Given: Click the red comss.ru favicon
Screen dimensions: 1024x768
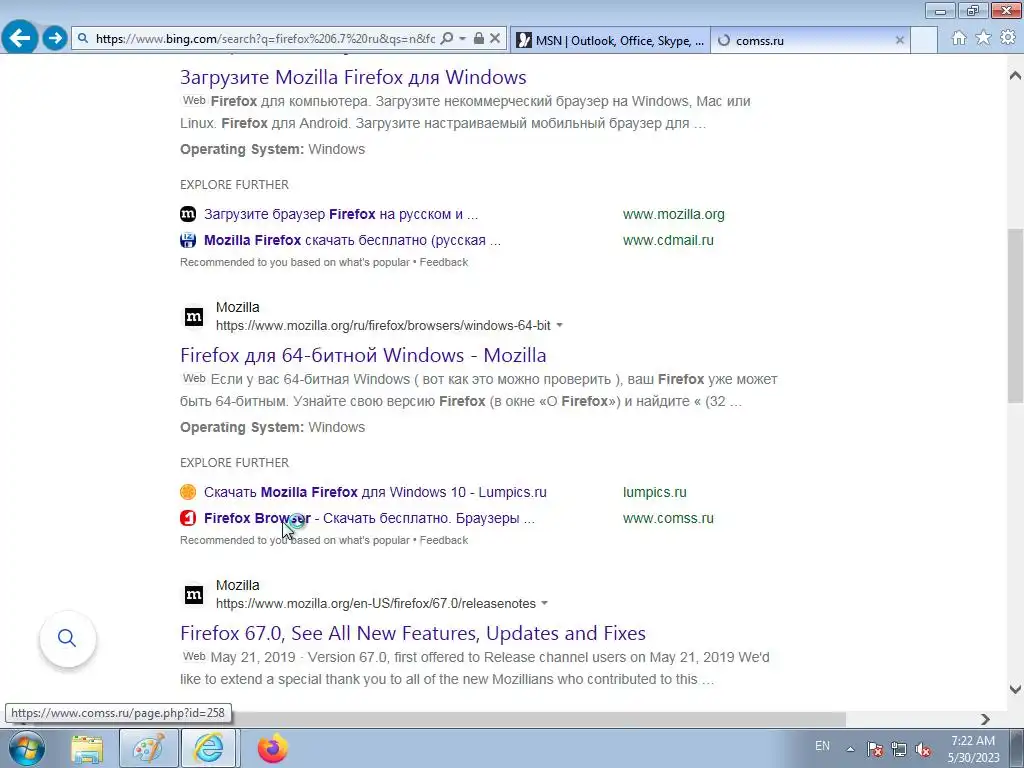Looking at the screenshot, I should (x=188, y=518).
